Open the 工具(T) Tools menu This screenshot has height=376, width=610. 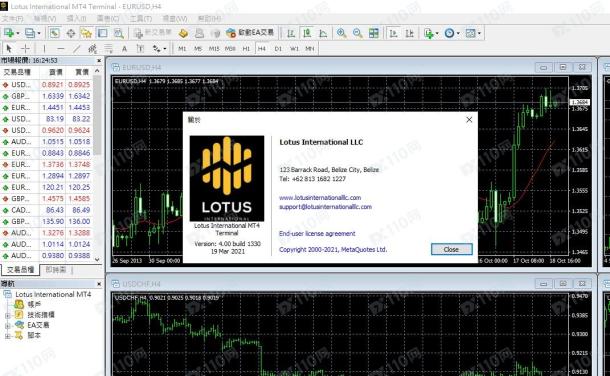(x=140, y=19)
